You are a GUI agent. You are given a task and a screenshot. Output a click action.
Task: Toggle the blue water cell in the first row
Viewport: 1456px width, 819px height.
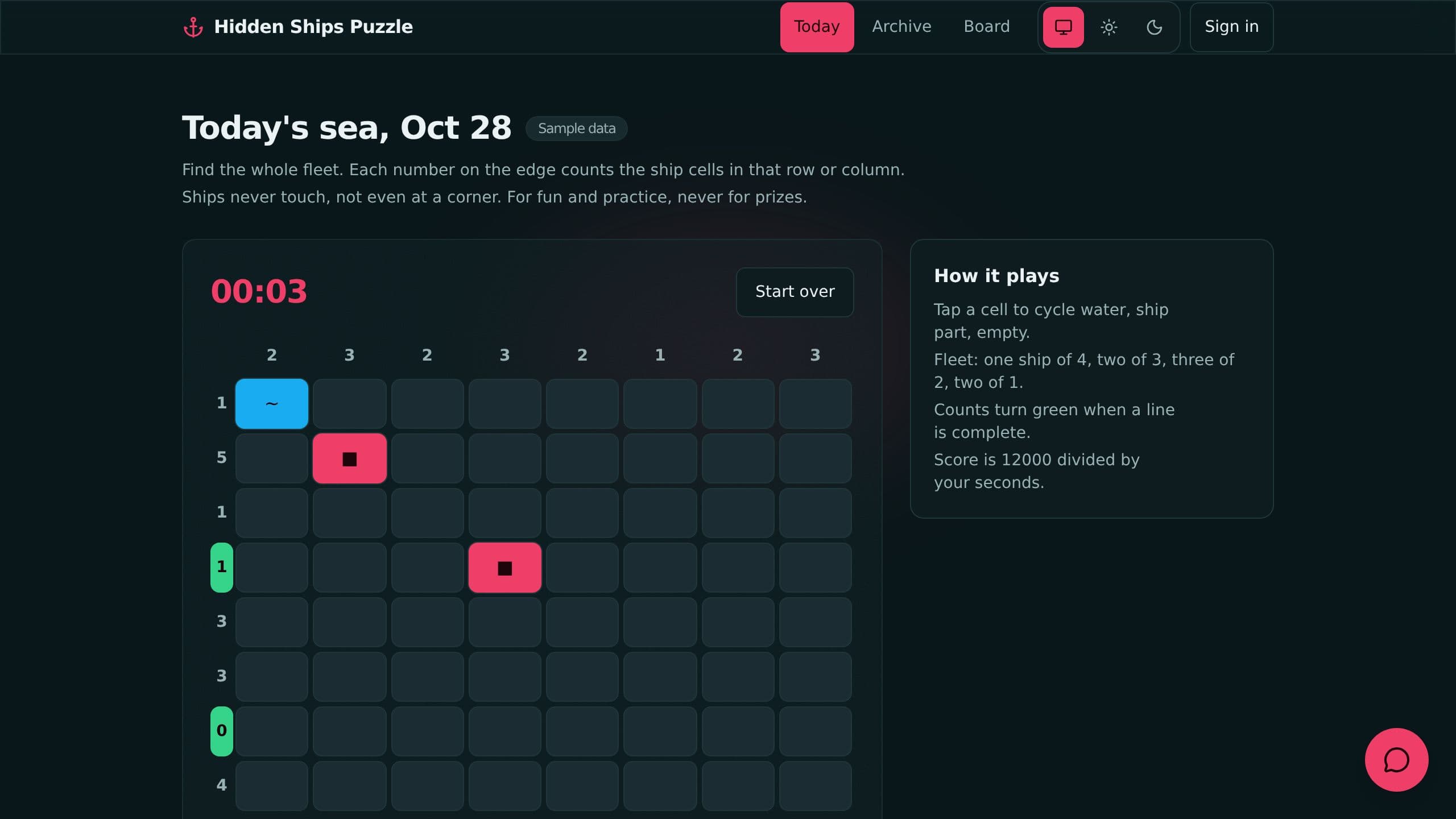[272, 403]
